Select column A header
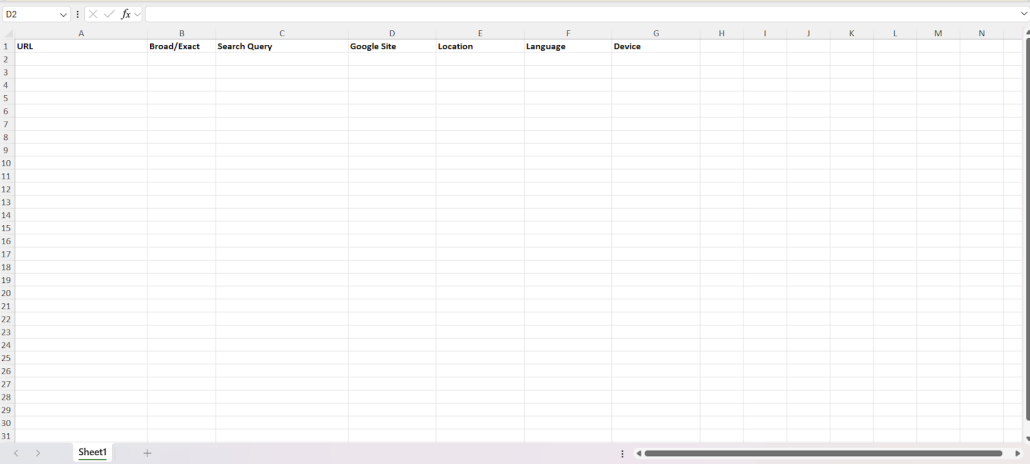1030x464 pixels. (81, 33)
